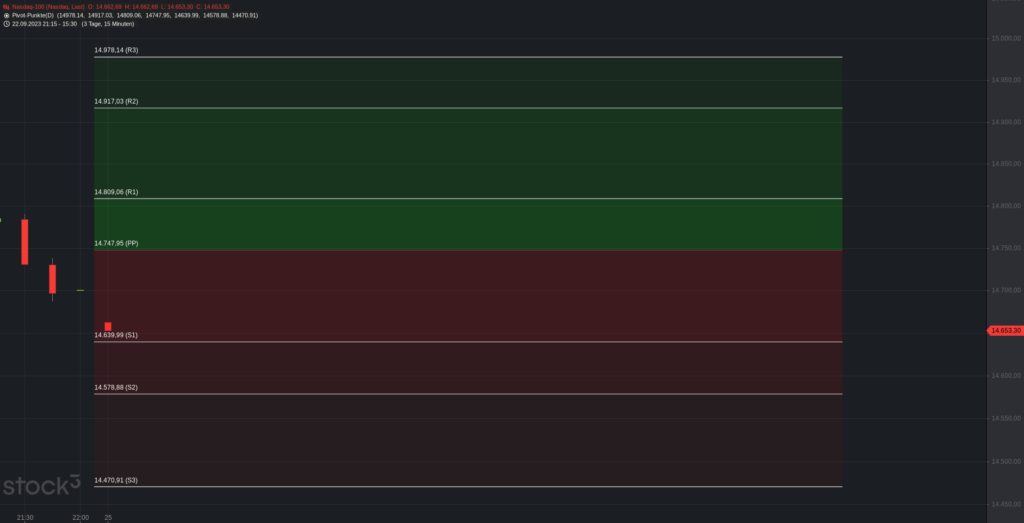Click the stock3 logo watermark
This screenshot has width=1024, height=523.
point(41,485)
